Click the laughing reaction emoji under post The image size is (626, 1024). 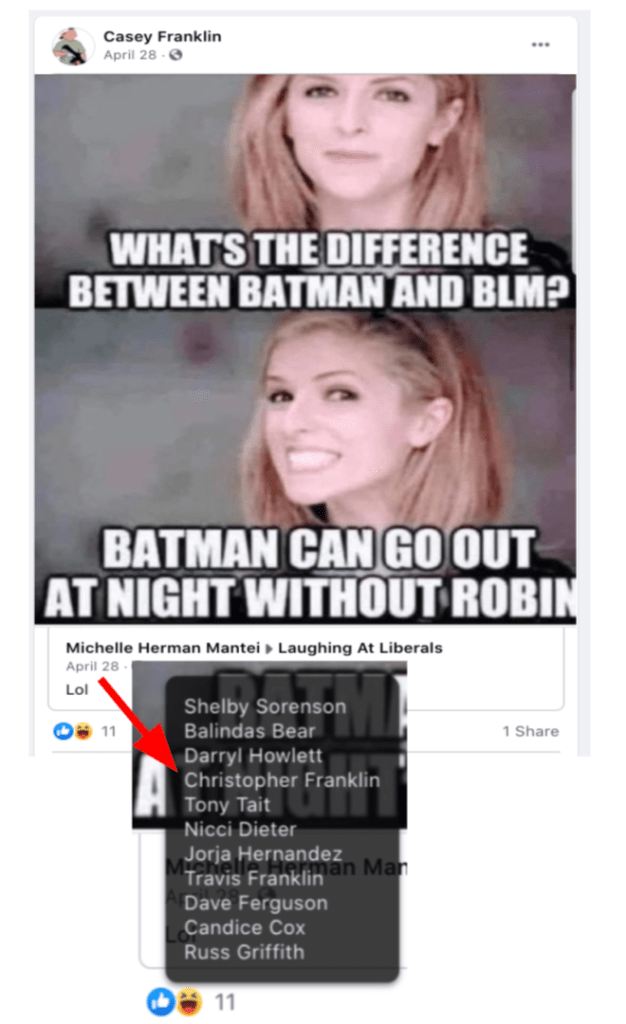(x=84, y=731)
